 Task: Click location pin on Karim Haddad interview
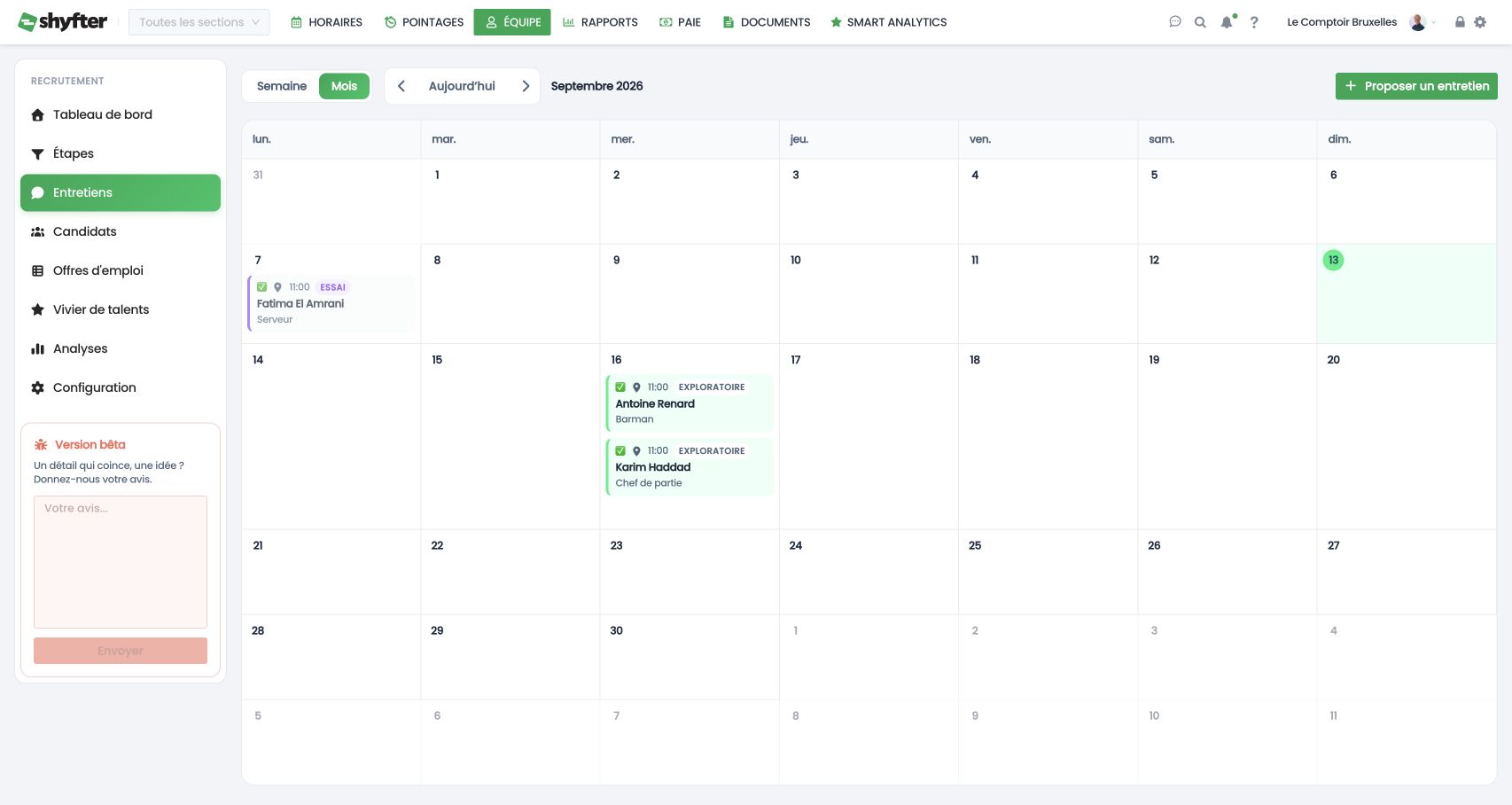tap(636, 451)
